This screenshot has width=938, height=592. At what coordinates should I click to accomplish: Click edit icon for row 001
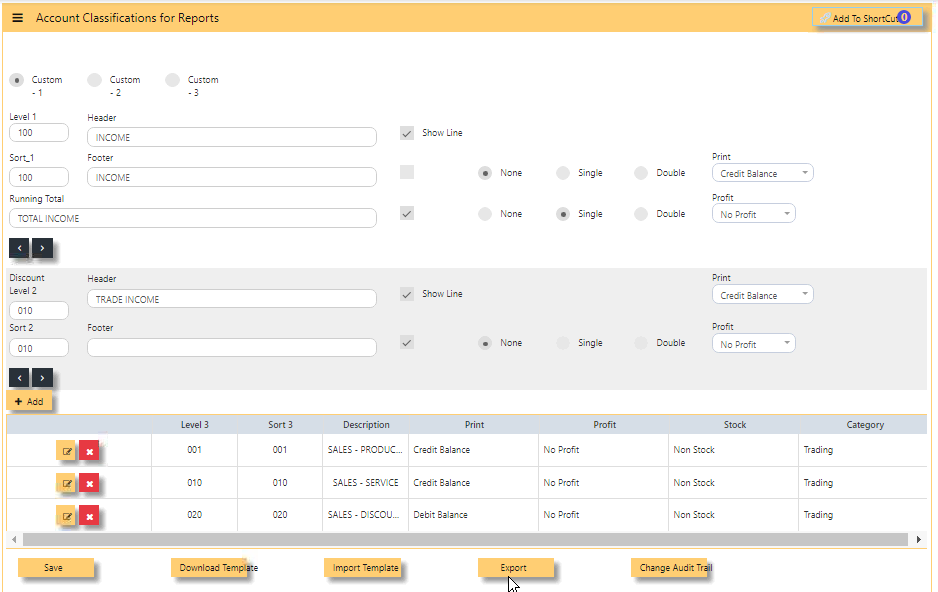tap(66, 451)
